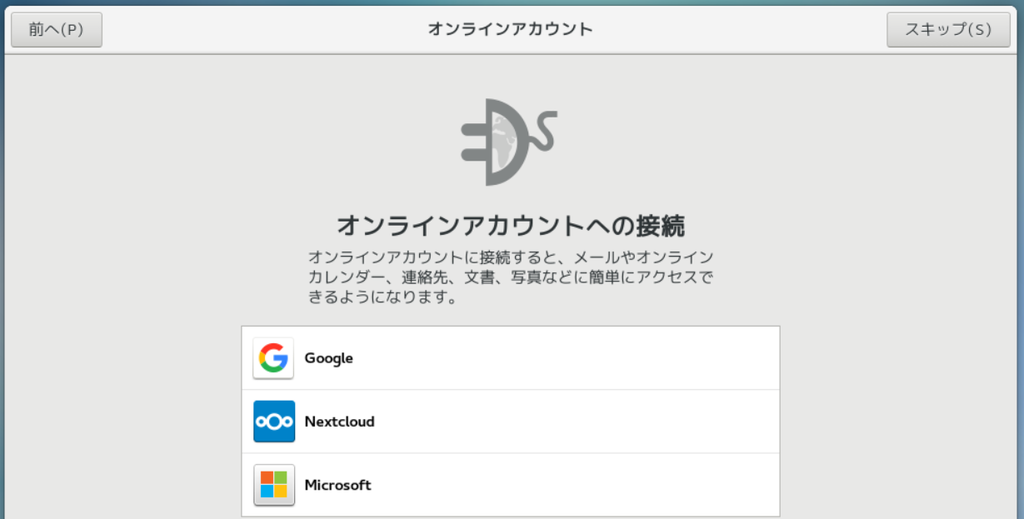This screenshot has width=1024, height=519.
Task: Click the Nextcloud logo icon
Action: (x=274, y=421)
